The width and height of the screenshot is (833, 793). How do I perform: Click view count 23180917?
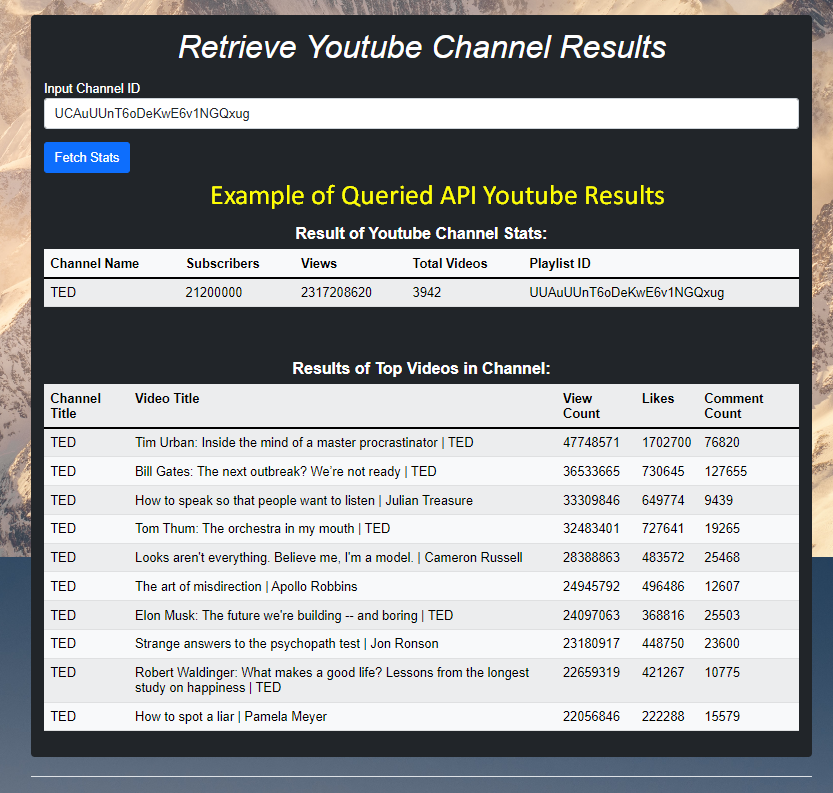pos(591,643)
